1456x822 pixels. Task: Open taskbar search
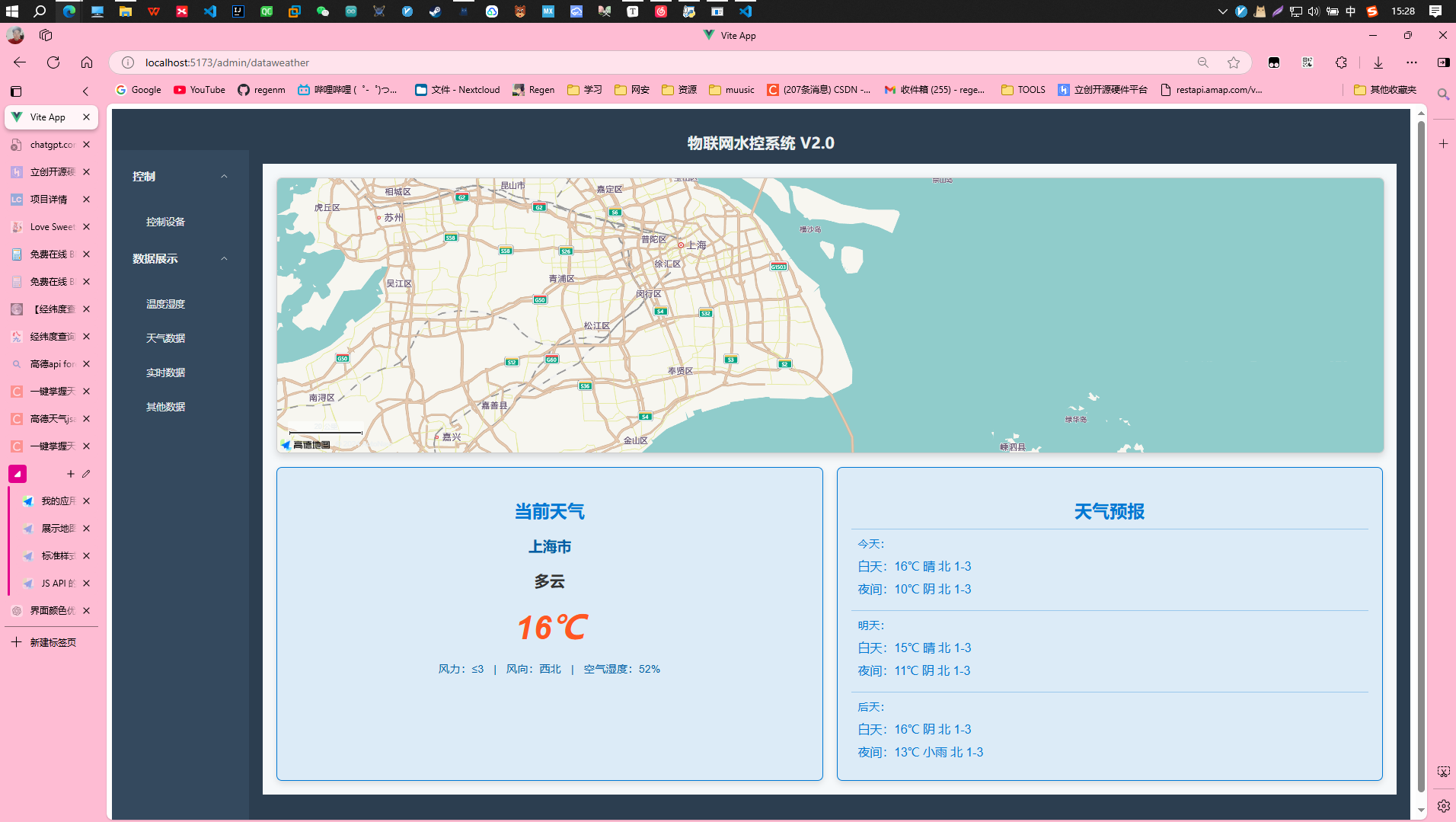40,11
